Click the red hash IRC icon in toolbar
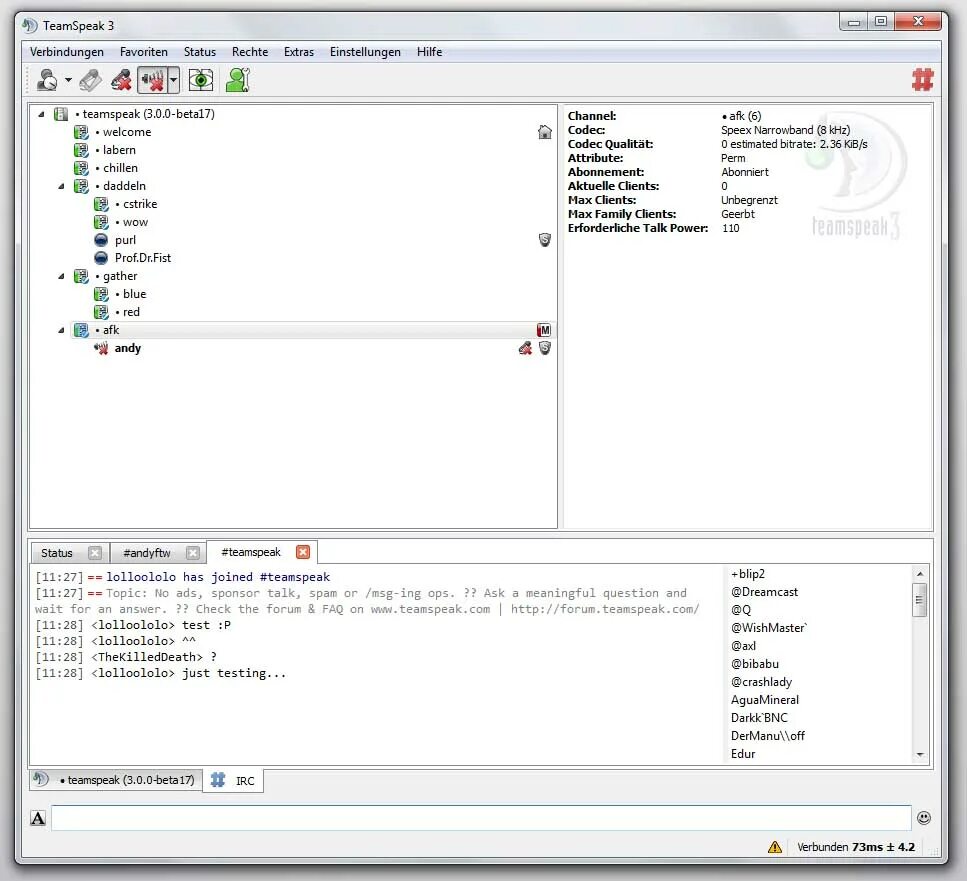This screenshot has height=881, width=967. pos(923,80)
